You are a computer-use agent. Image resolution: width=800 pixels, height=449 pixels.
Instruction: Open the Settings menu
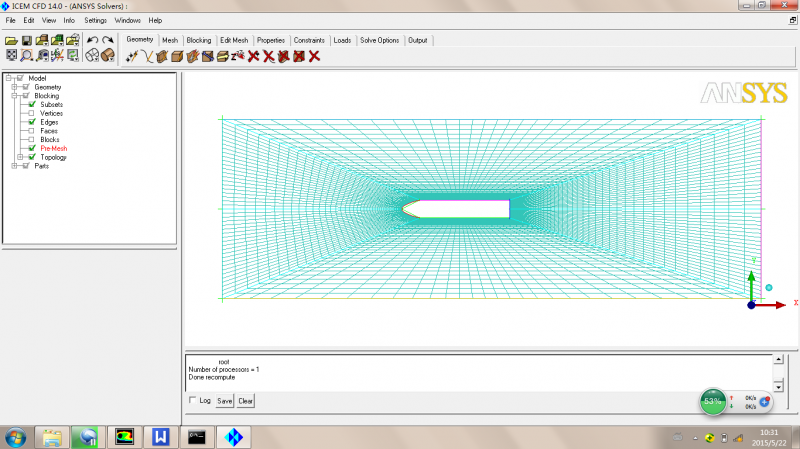pyautogui.click(x=95, y=20)
